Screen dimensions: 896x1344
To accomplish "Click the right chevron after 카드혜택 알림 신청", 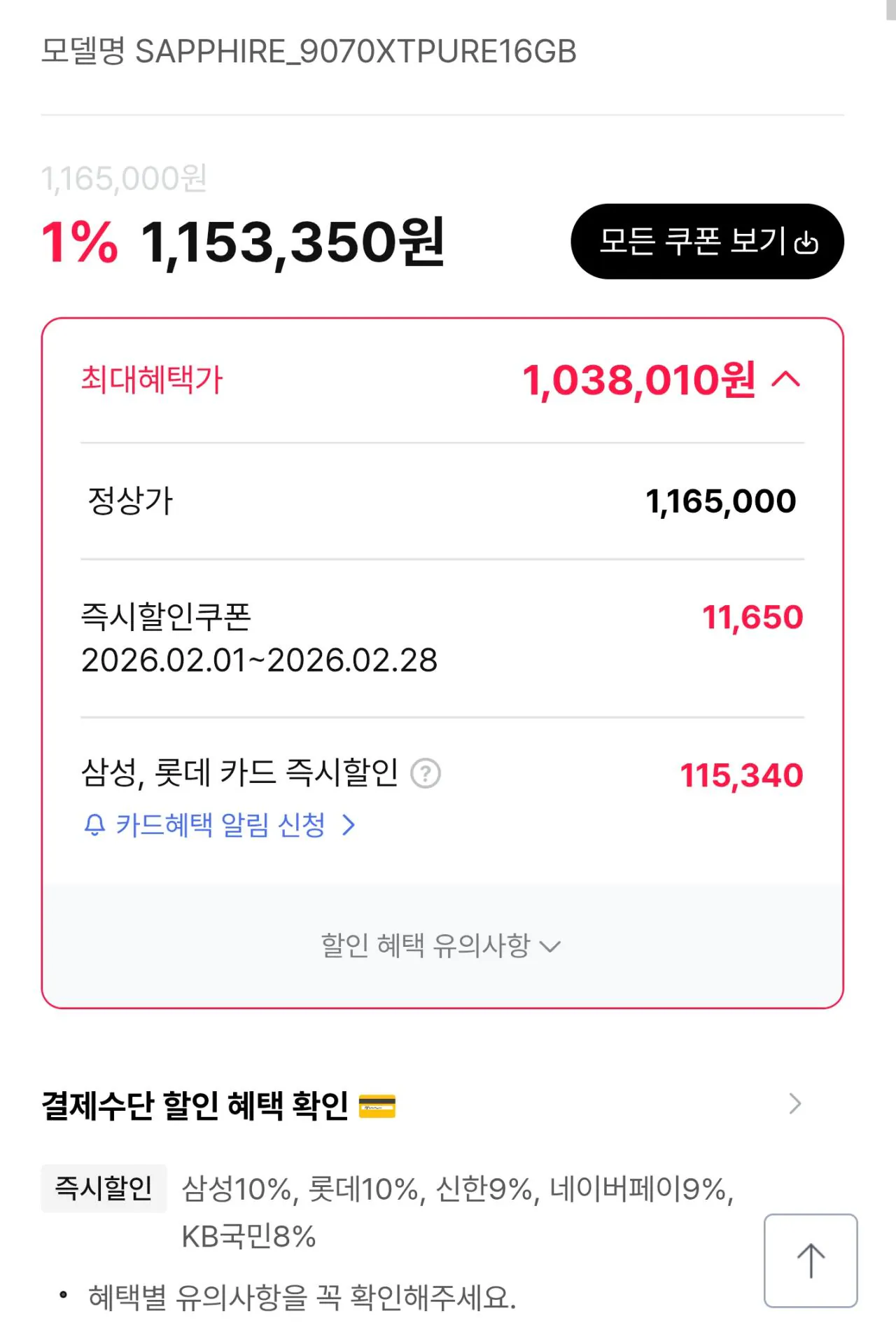I will tap(349, 825).
